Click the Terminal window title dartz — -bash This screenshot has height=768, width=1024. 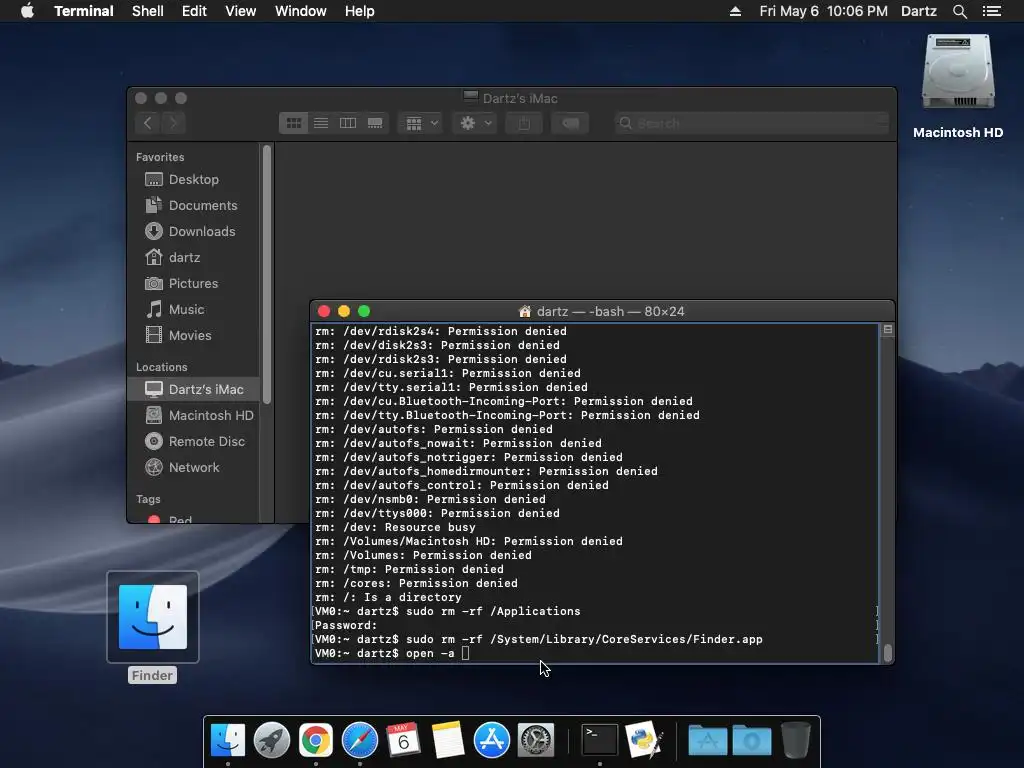coord(610,312)
